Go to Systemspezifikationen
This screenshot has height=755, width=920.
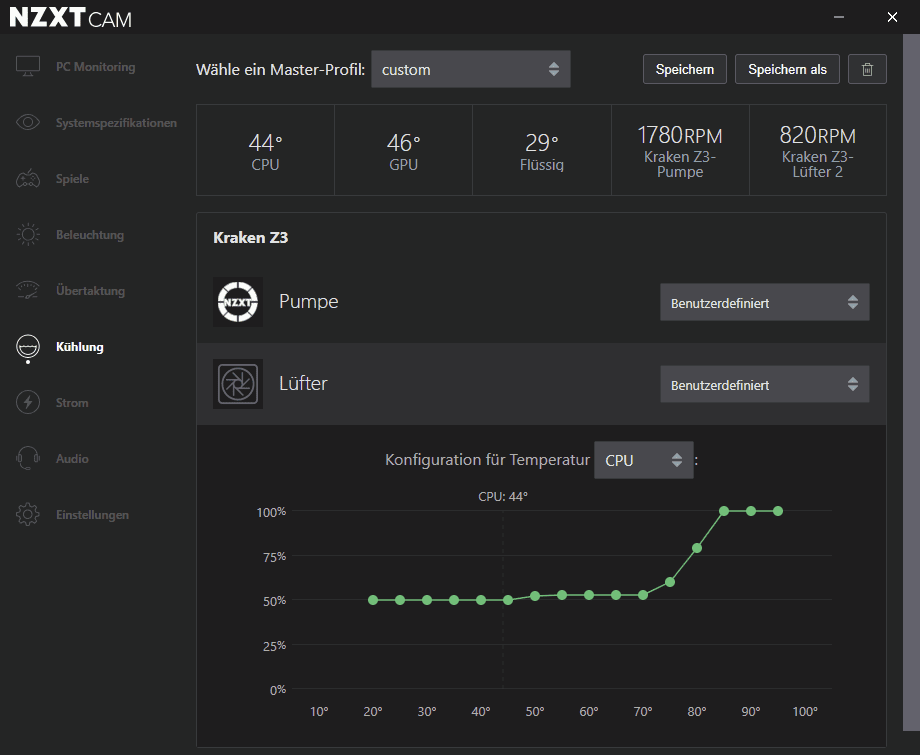point(116,123)
